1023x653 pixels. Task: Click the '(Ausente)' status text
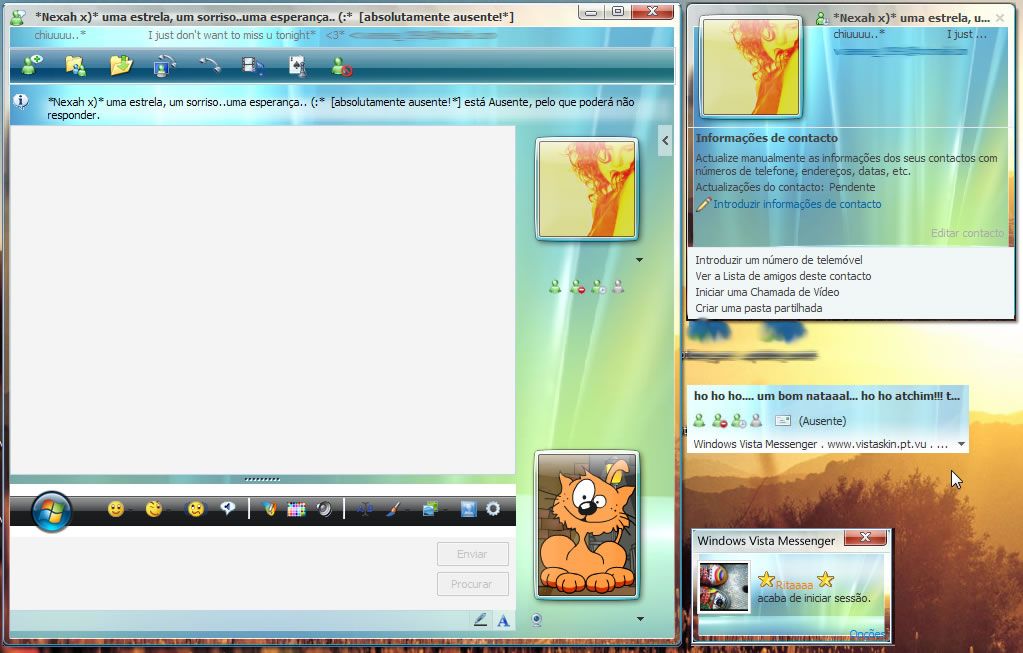pos(822,421)
